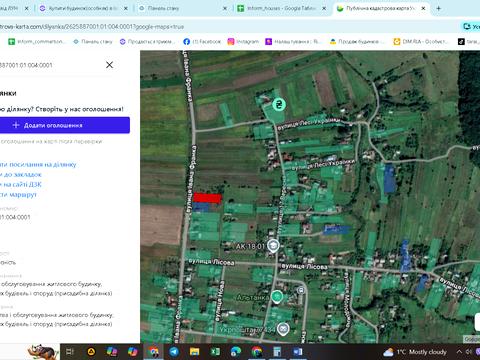The image size is (480, 360).
Task: Click the volume icon in system tray
Action: click(469, 352)
